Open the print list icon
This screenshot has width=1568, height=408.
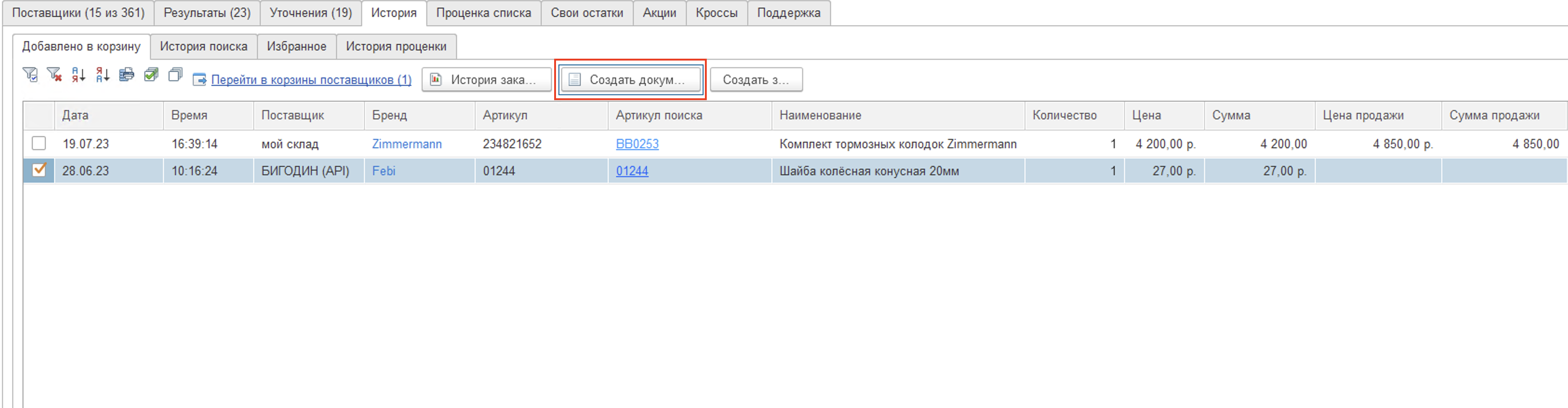(127, 75)
